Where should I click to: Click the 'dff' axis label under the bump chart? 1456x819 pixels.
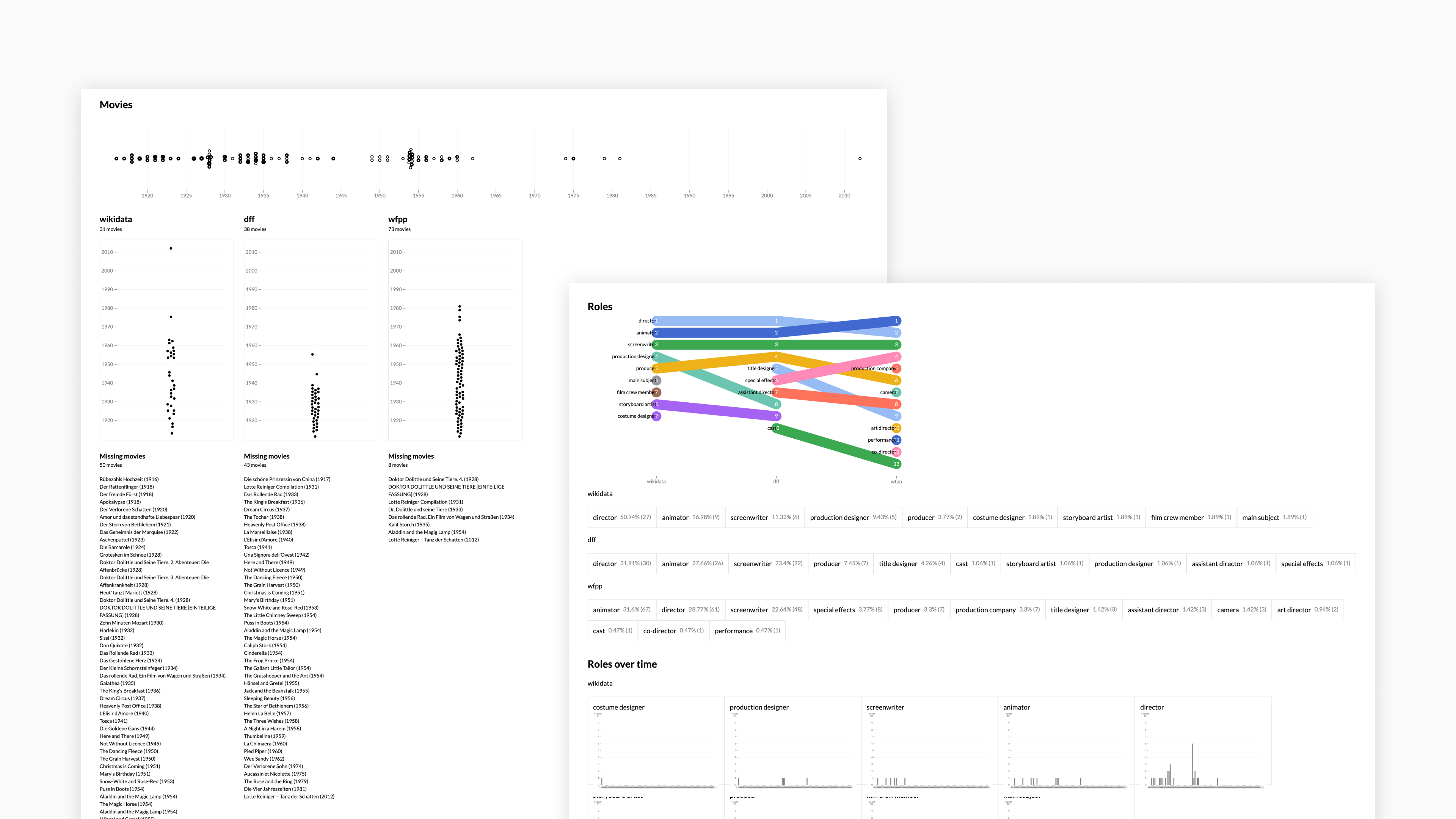pos(776,482)
